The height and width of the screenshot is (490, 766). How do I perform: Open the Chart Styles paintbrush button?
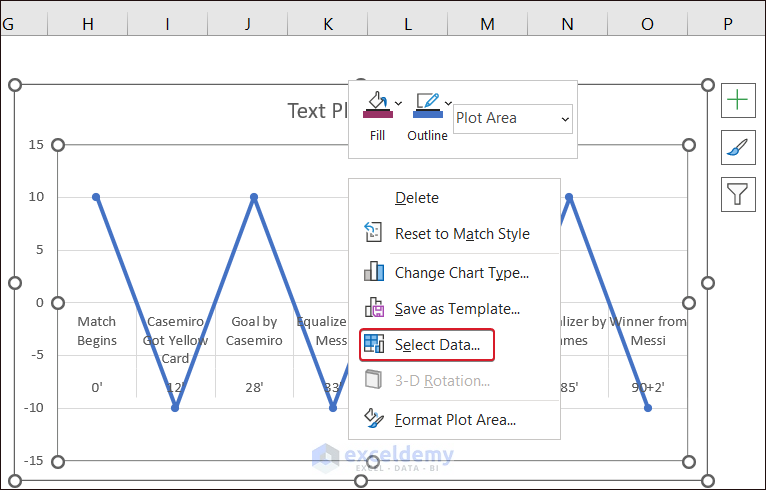pos(738,147)
